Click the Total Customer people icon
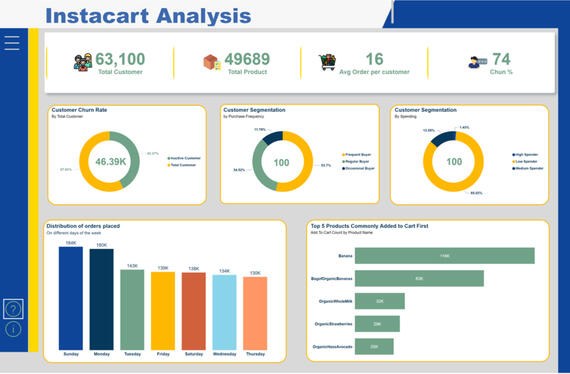This screenshot has height=374, width=570. tap(83, 62)
